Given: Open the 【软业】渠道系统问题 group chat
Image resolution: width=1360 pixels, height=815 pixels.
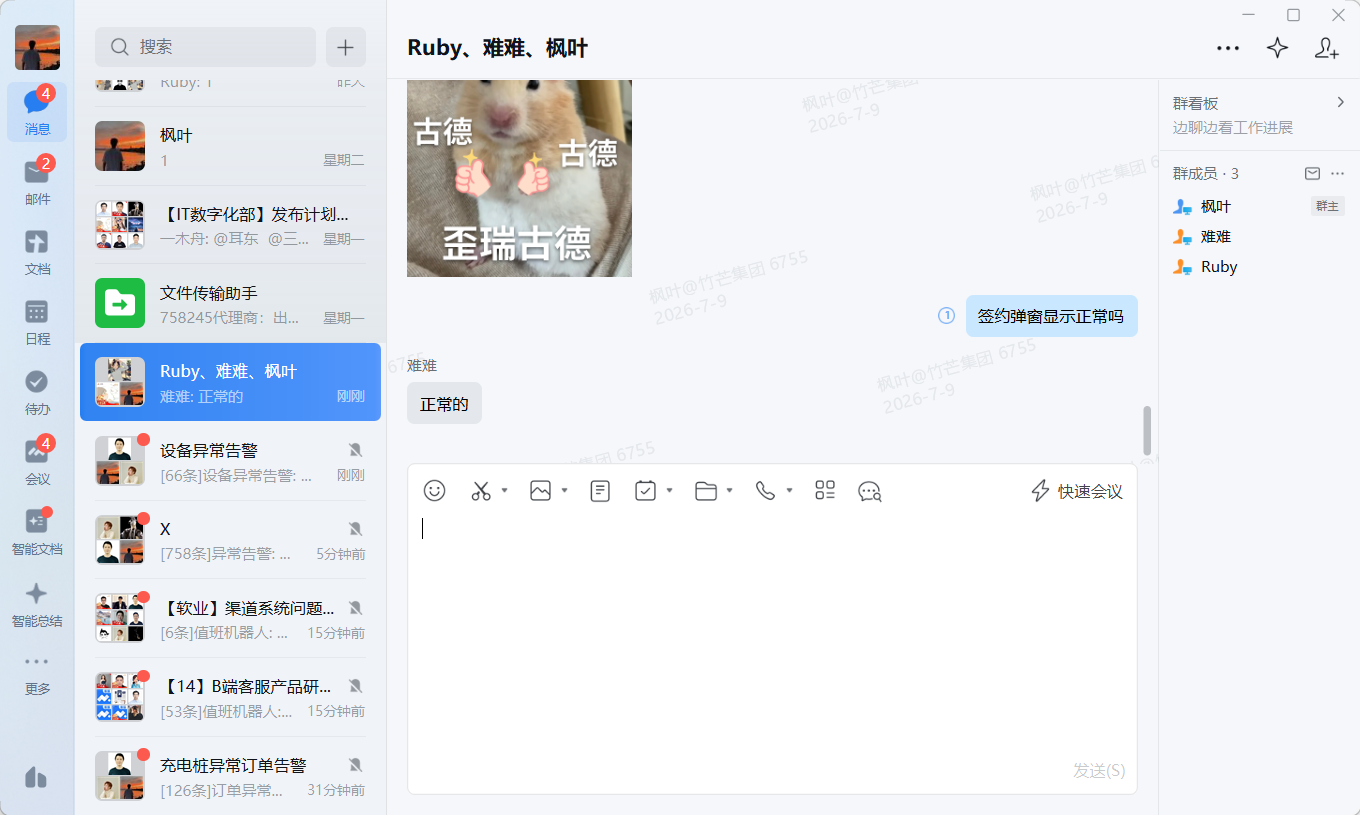Looking at the screenshot, I should point(230,618).
